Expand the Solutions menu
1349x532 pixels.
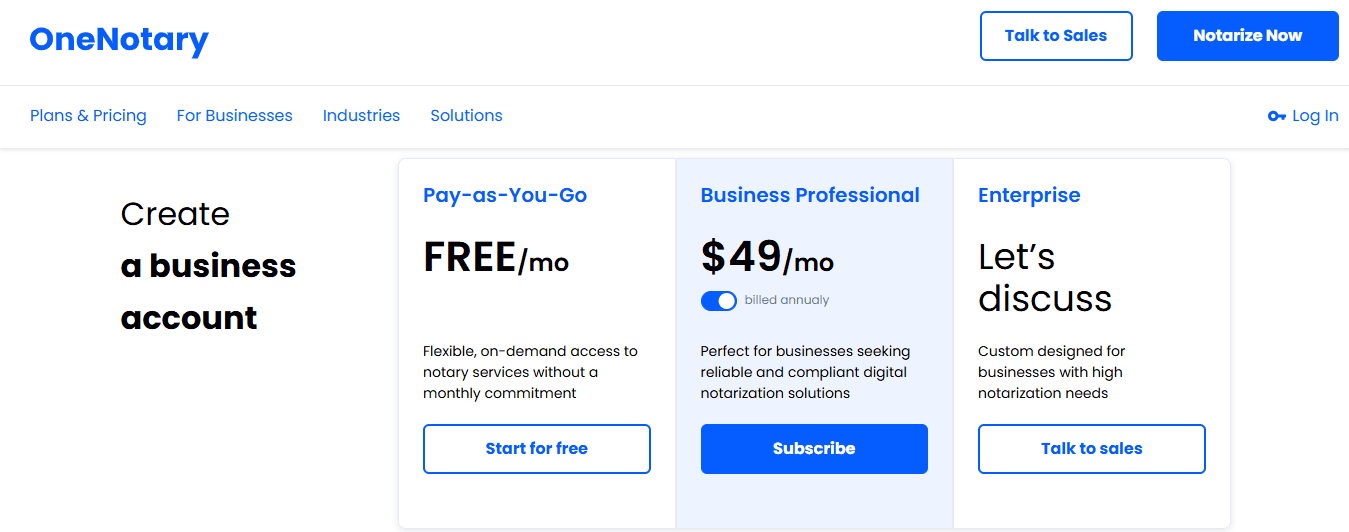tap(466, 116)
